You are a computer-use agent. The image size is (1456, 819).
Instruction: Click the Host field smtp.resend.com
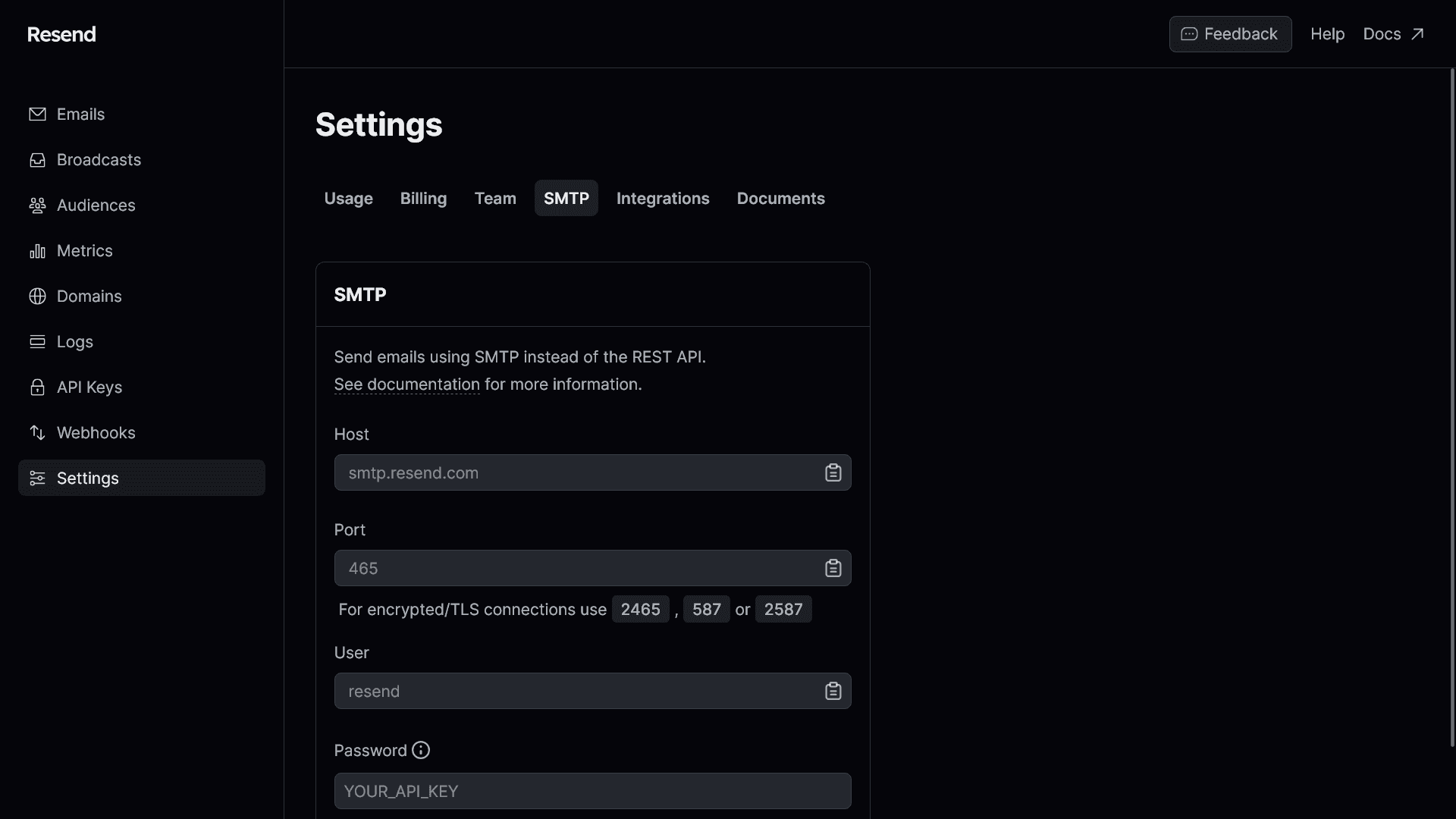(x=592, y=472)
